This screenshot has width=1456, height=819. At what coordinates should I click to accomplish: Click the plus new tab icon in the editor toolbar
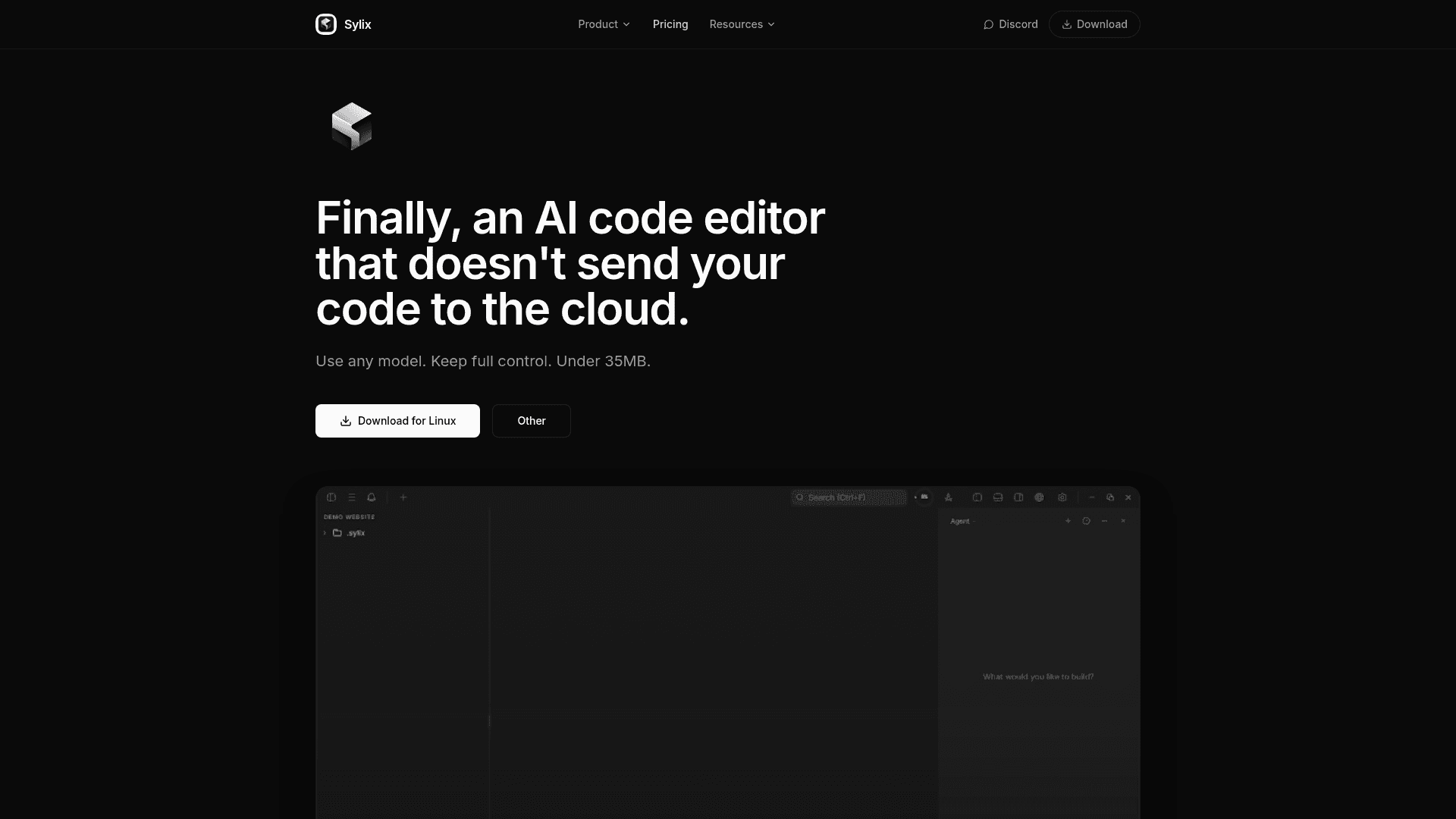(x=403, y=497)
